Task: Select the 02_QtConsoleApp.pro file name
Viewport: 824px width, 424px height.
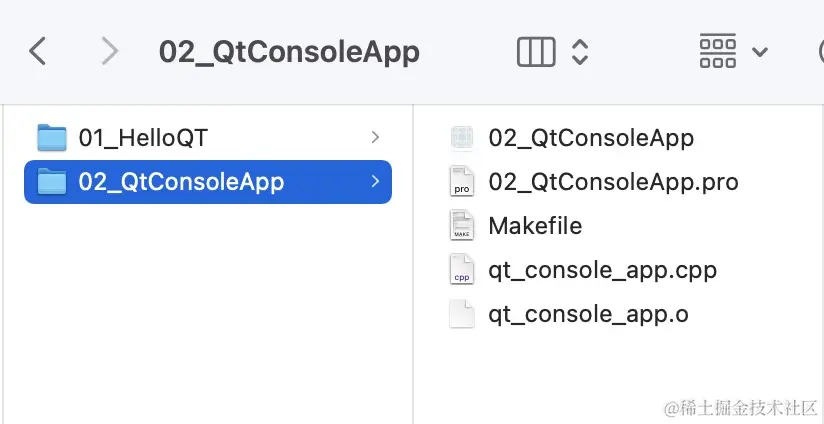Action: point(613,182)
